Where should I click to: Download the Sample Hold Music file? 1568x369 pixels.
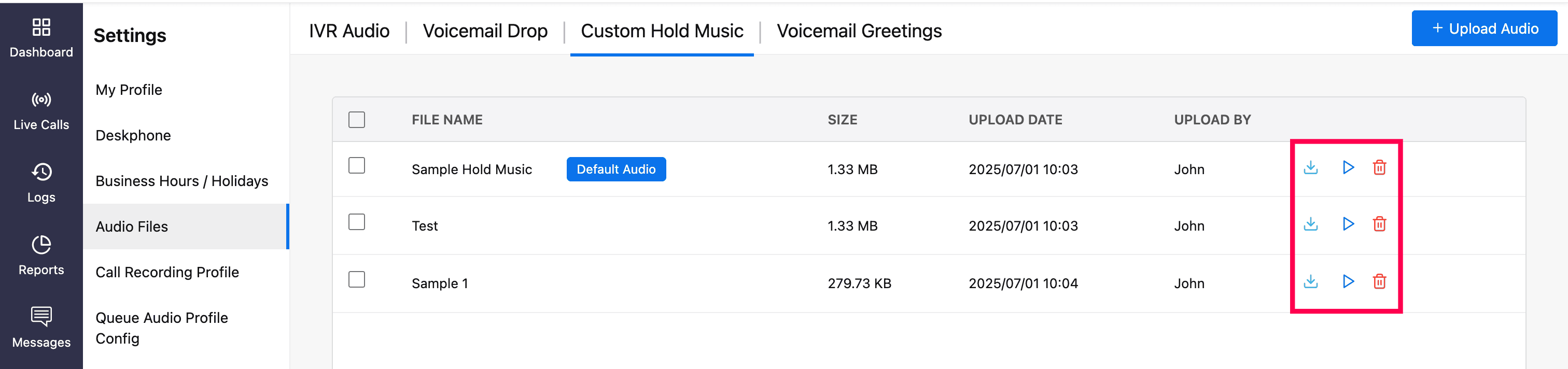pyautogui.click(x=1310, y=168)
